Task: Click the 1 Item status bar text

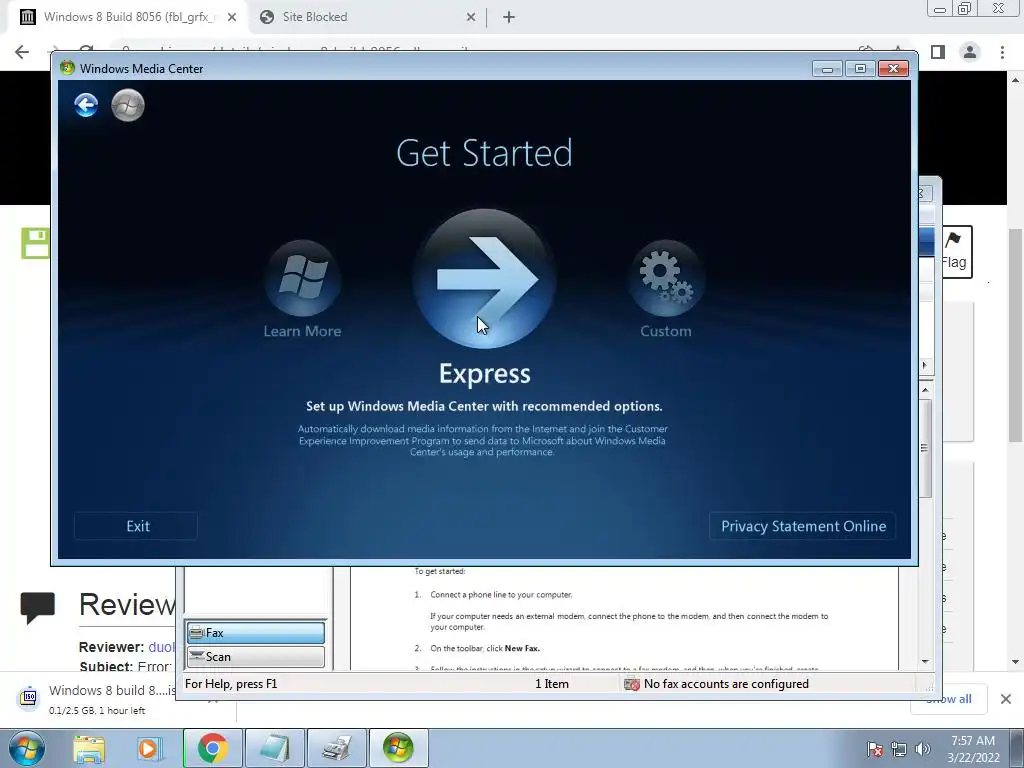Action: tap(552, 684)
